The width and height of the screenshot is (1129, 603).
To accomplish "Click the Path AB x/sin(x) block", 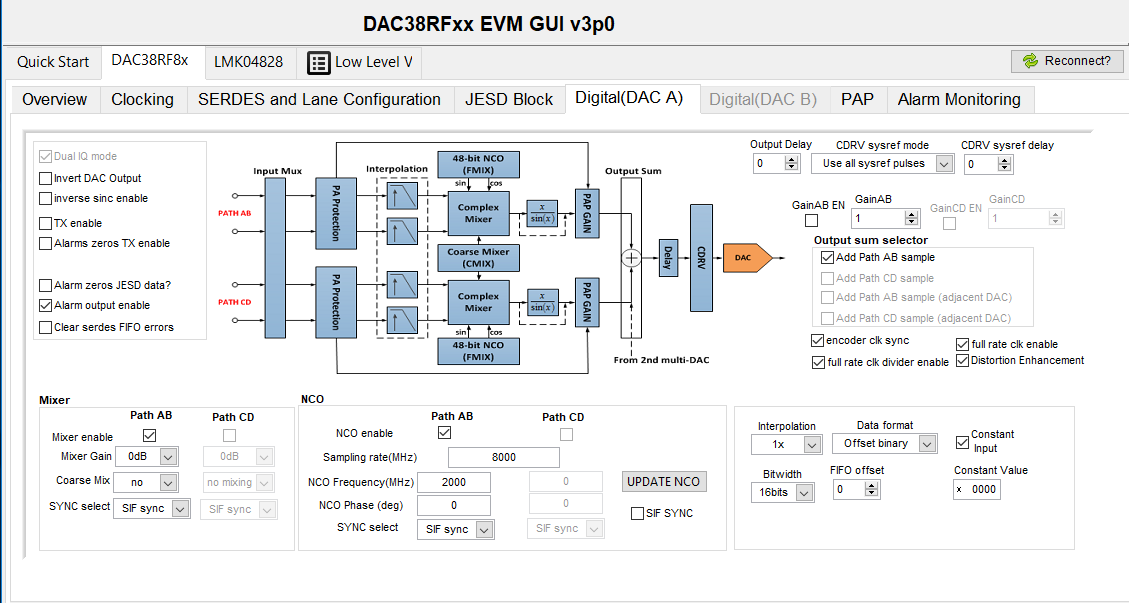I will tap(541, 213).
